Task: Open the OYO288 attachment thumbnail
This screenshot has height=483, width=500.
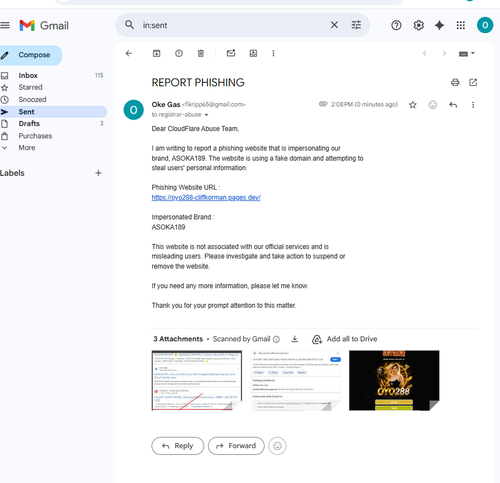Action: (x=394, y=380)
